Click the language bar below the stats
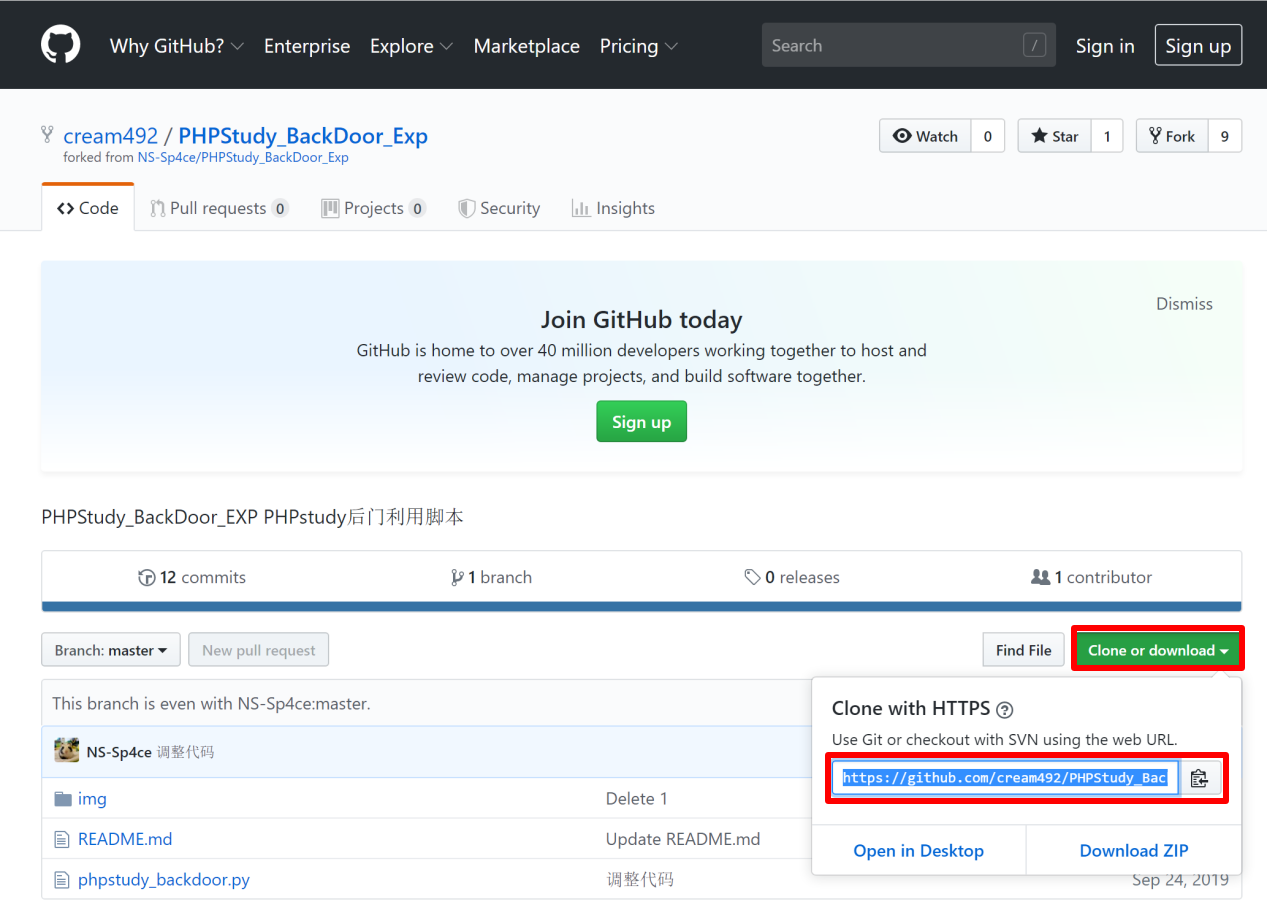The image size is (1267, 910). [641, 607]
